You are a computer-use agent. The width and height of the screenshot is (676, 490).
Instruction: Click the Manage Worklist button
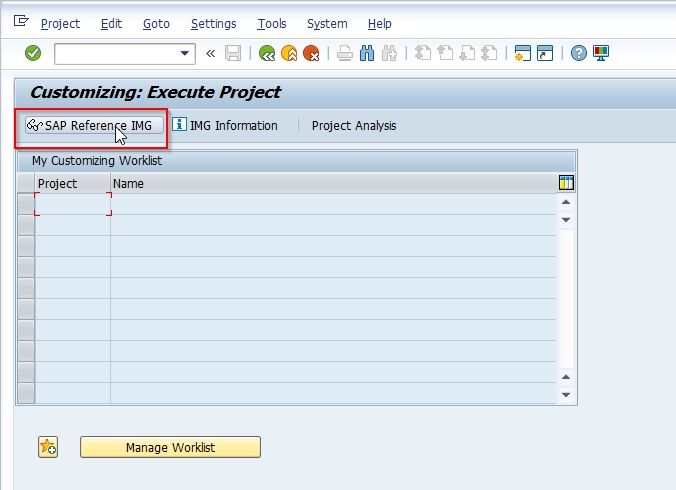(x=170, y=447)
